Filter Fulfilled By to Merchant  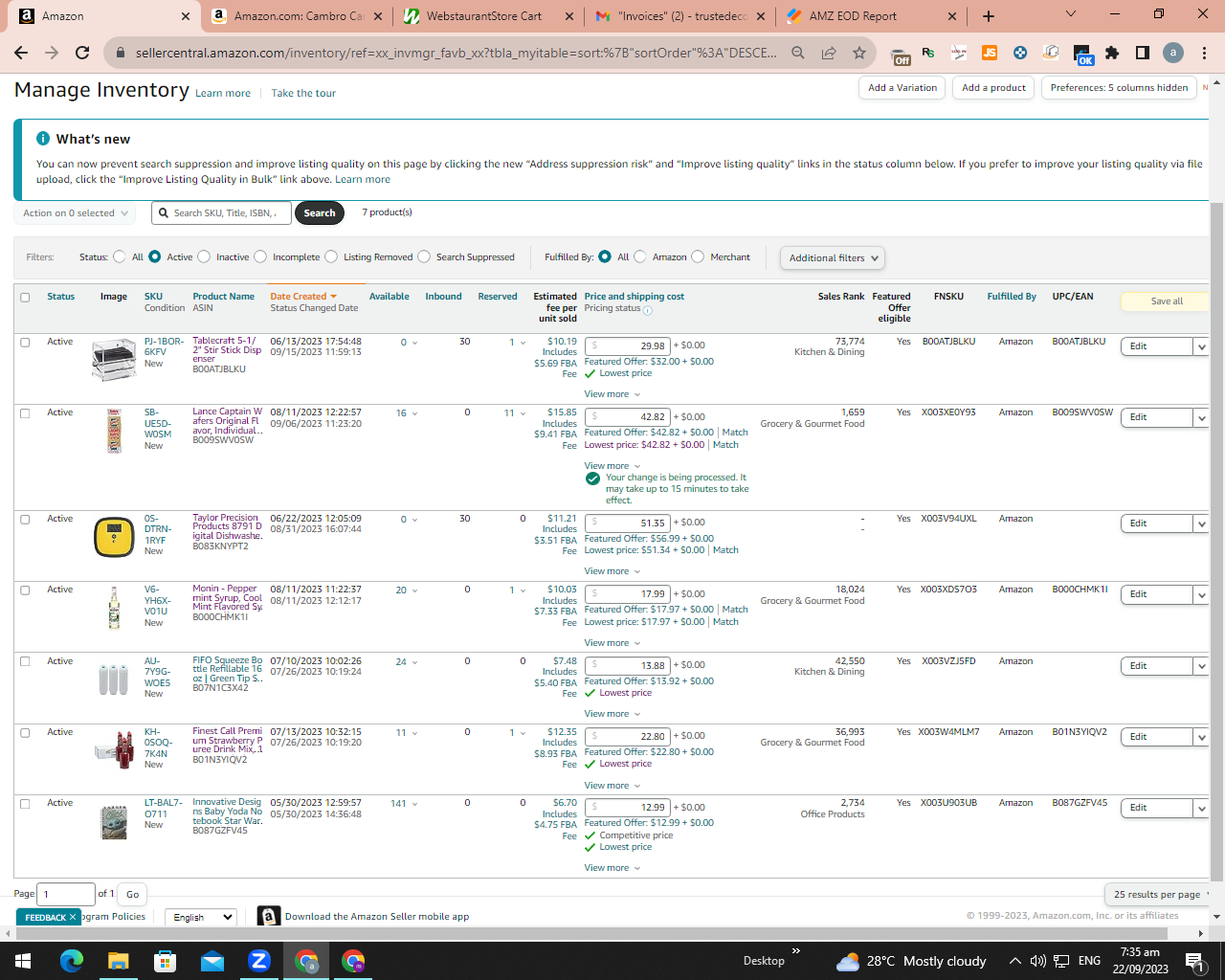coord(698,256)
